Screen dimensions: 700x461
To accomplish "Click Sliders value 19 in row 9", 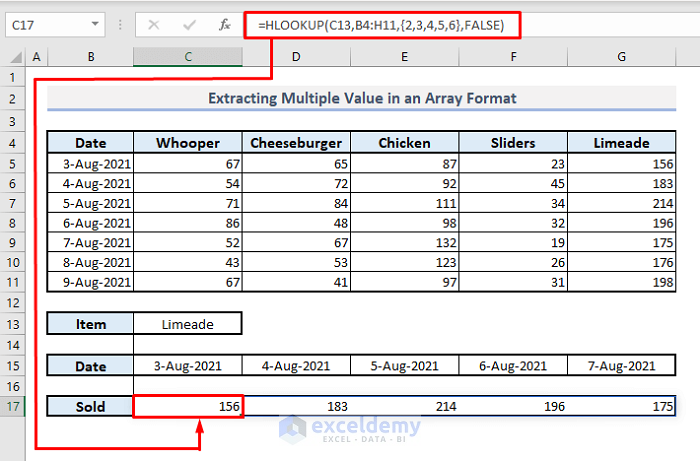I will coord(513,242).
